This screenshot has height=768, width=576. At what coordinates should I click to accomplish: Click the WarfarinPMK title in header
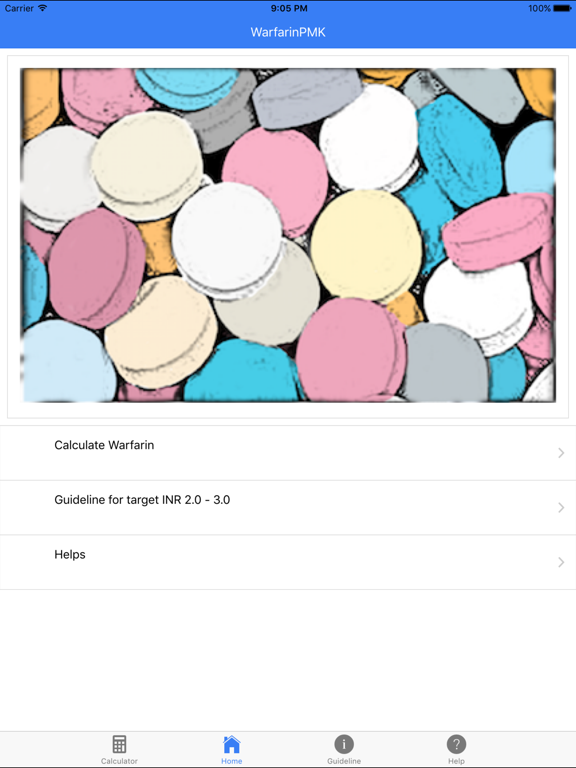288,32
